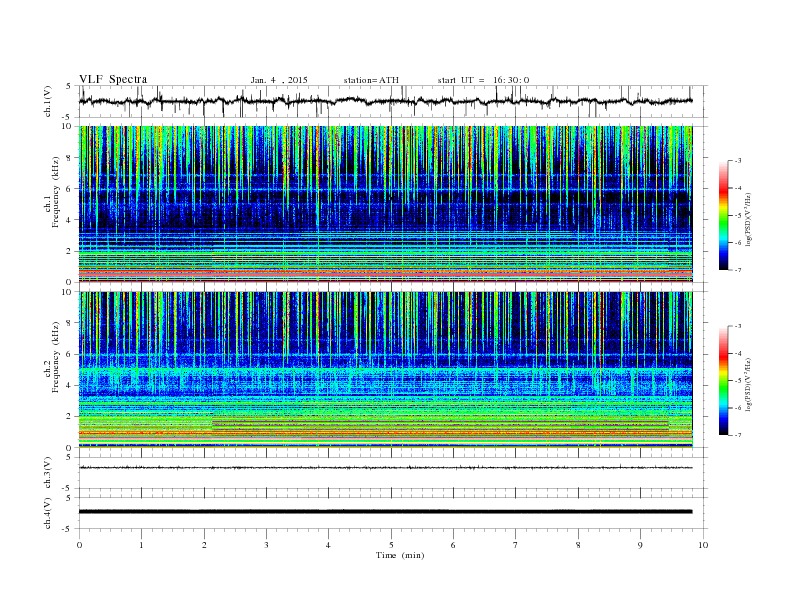Click the time axis tick label "6"
Screen dimensions: 792x612
coord(453,545)
